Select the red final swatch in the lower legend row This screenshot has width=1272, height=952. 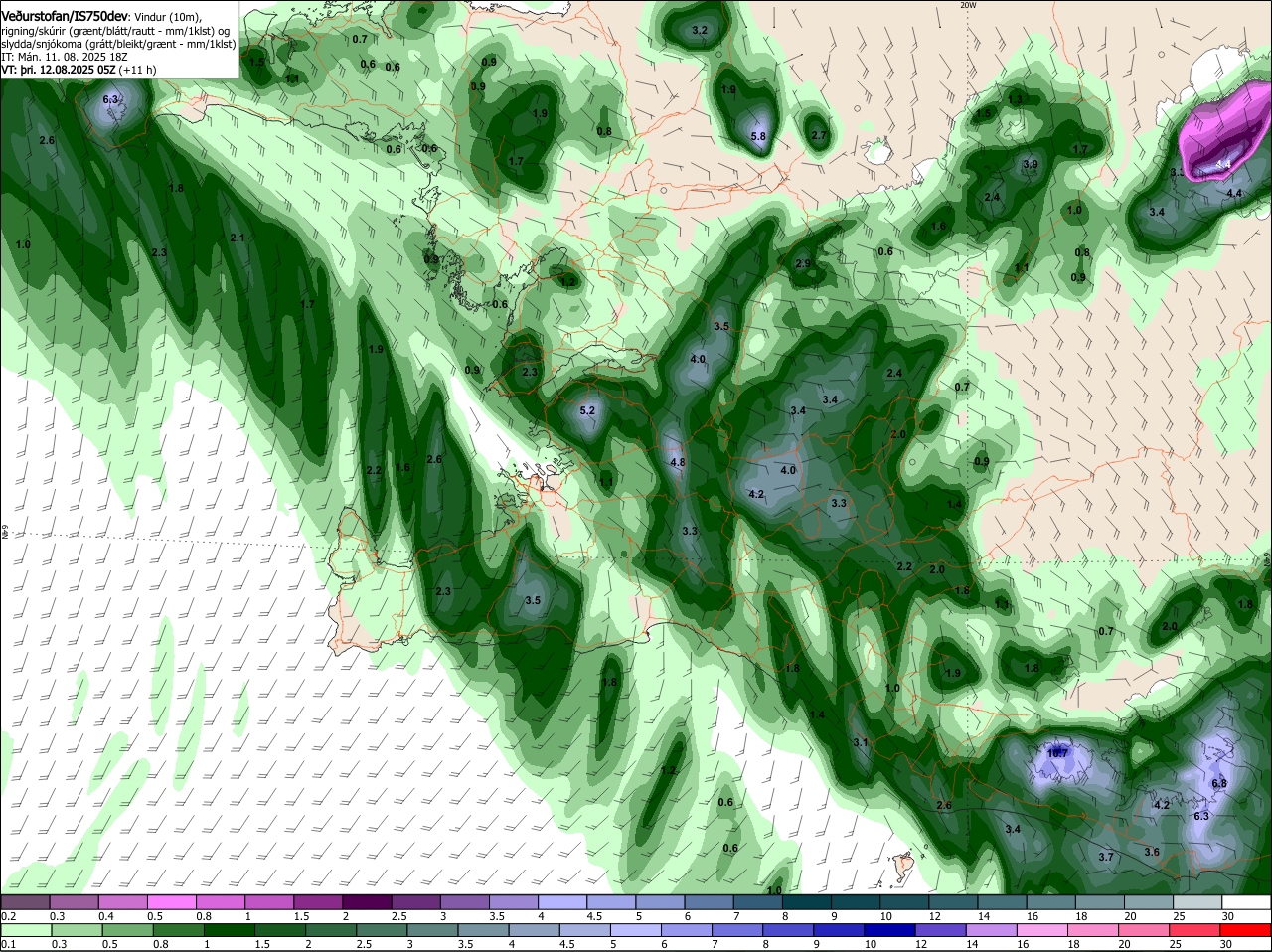(x=1246, y=930)
